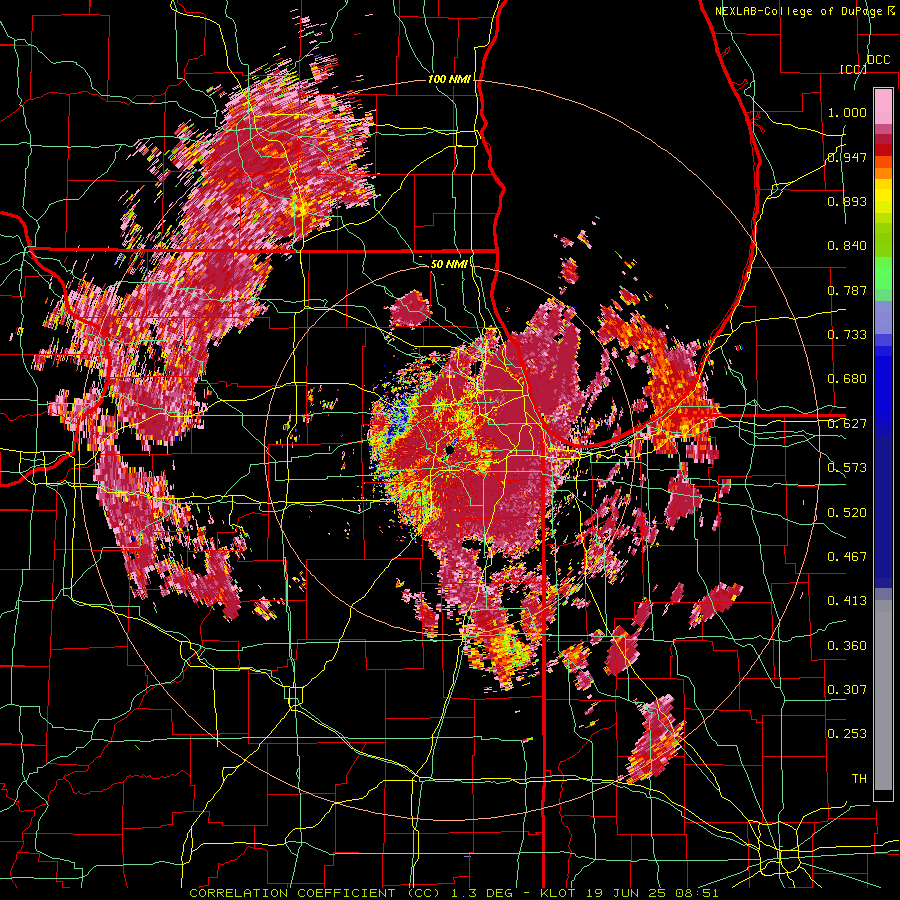The height and width of the screenshot is (900, 900).
Task: Click the 0.840 legend value
Action: 847,246
